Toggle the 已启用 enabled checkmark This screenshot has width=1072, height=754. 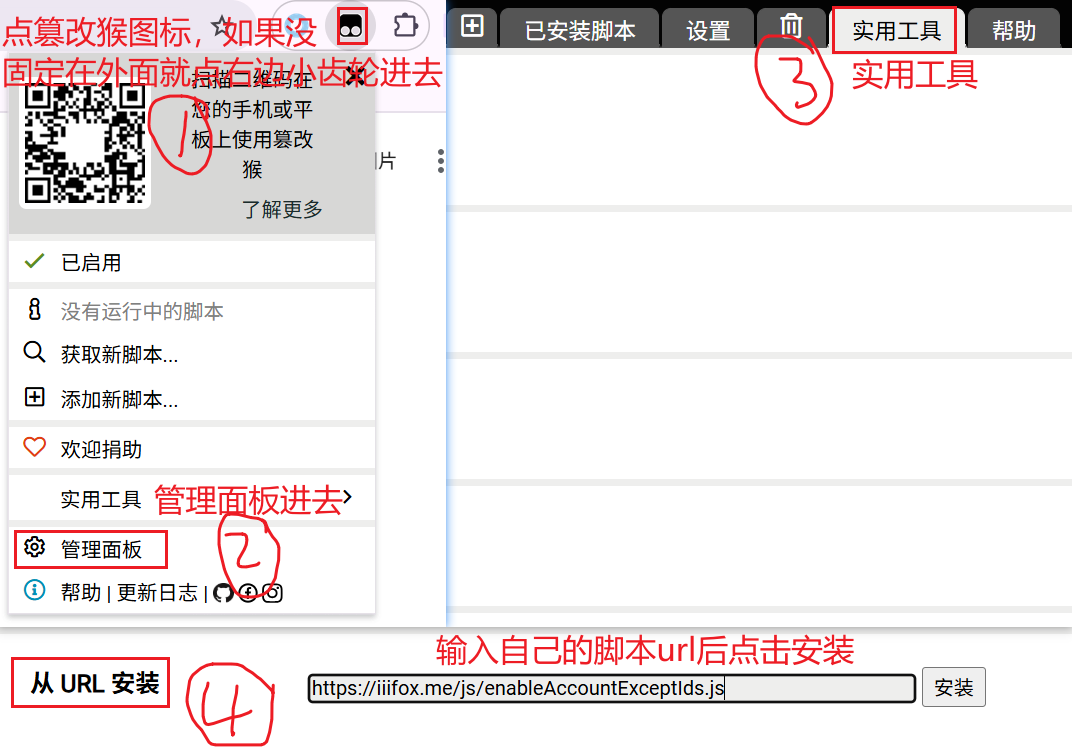pos(35,262)
